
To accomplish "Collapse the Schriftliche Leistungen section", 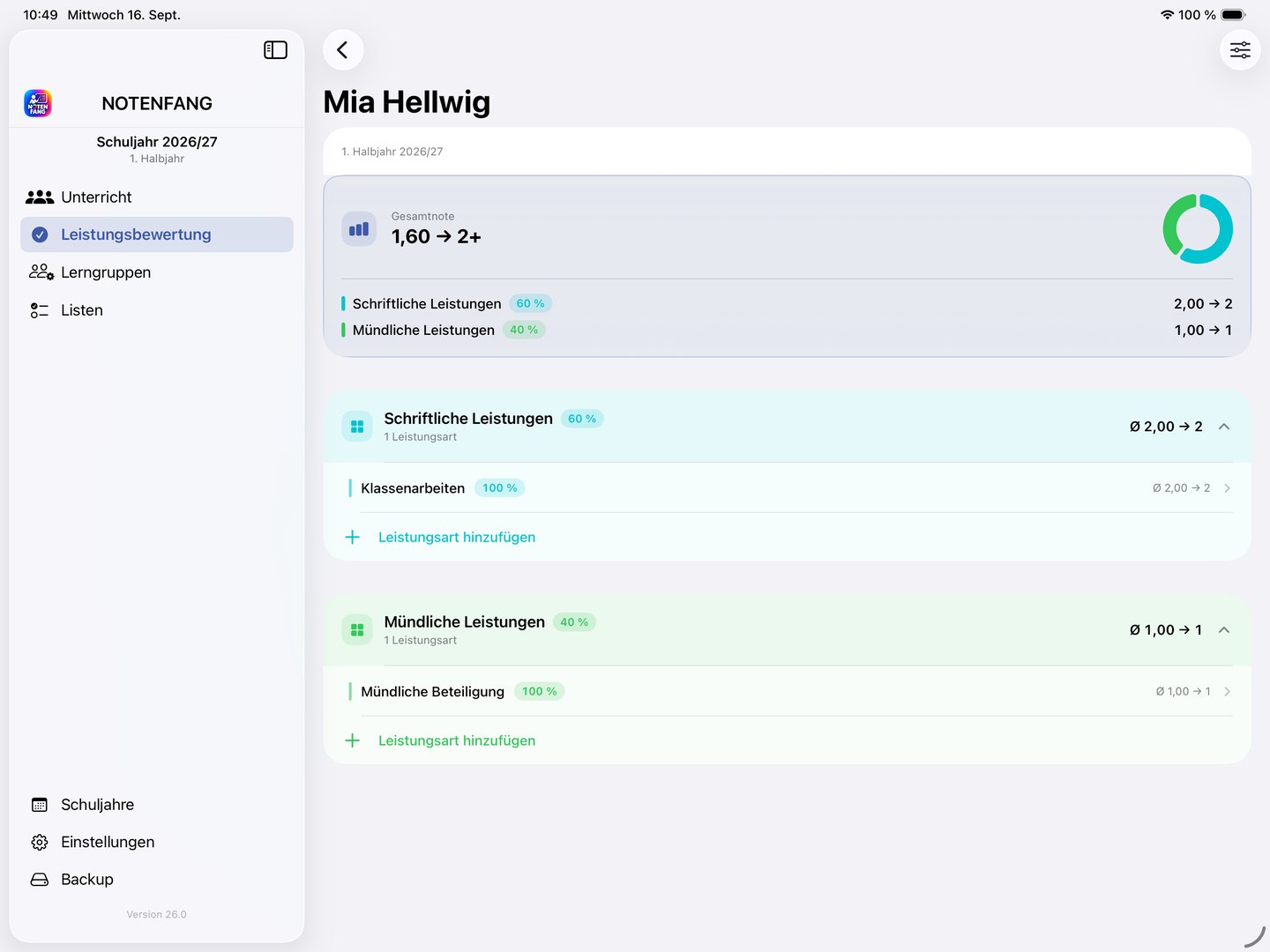I will [x=1224, y=427].
